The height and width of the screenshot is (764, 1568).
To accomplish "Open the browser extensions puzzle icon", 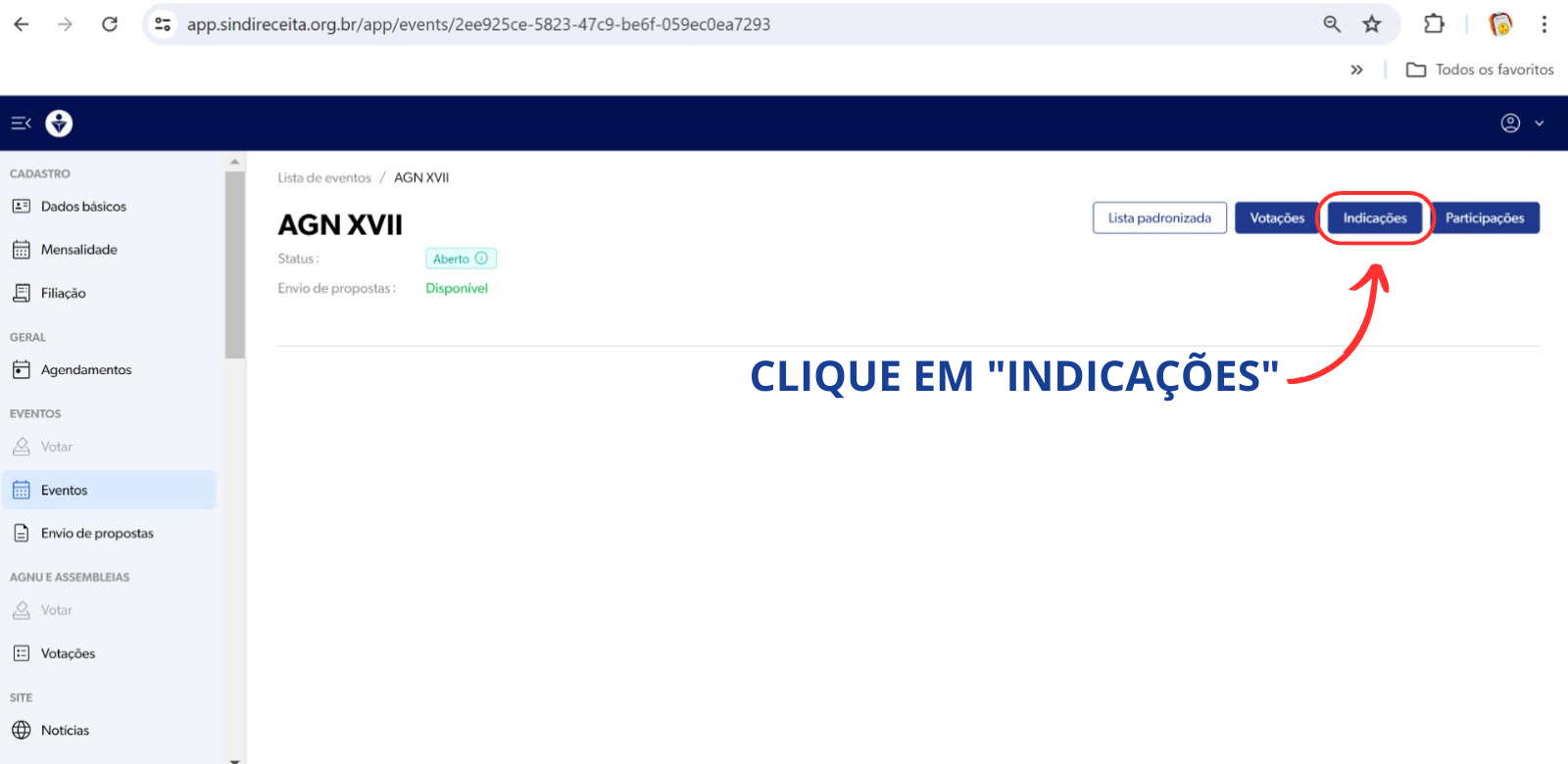I will pyautogui.click(x=1434, y=24).
